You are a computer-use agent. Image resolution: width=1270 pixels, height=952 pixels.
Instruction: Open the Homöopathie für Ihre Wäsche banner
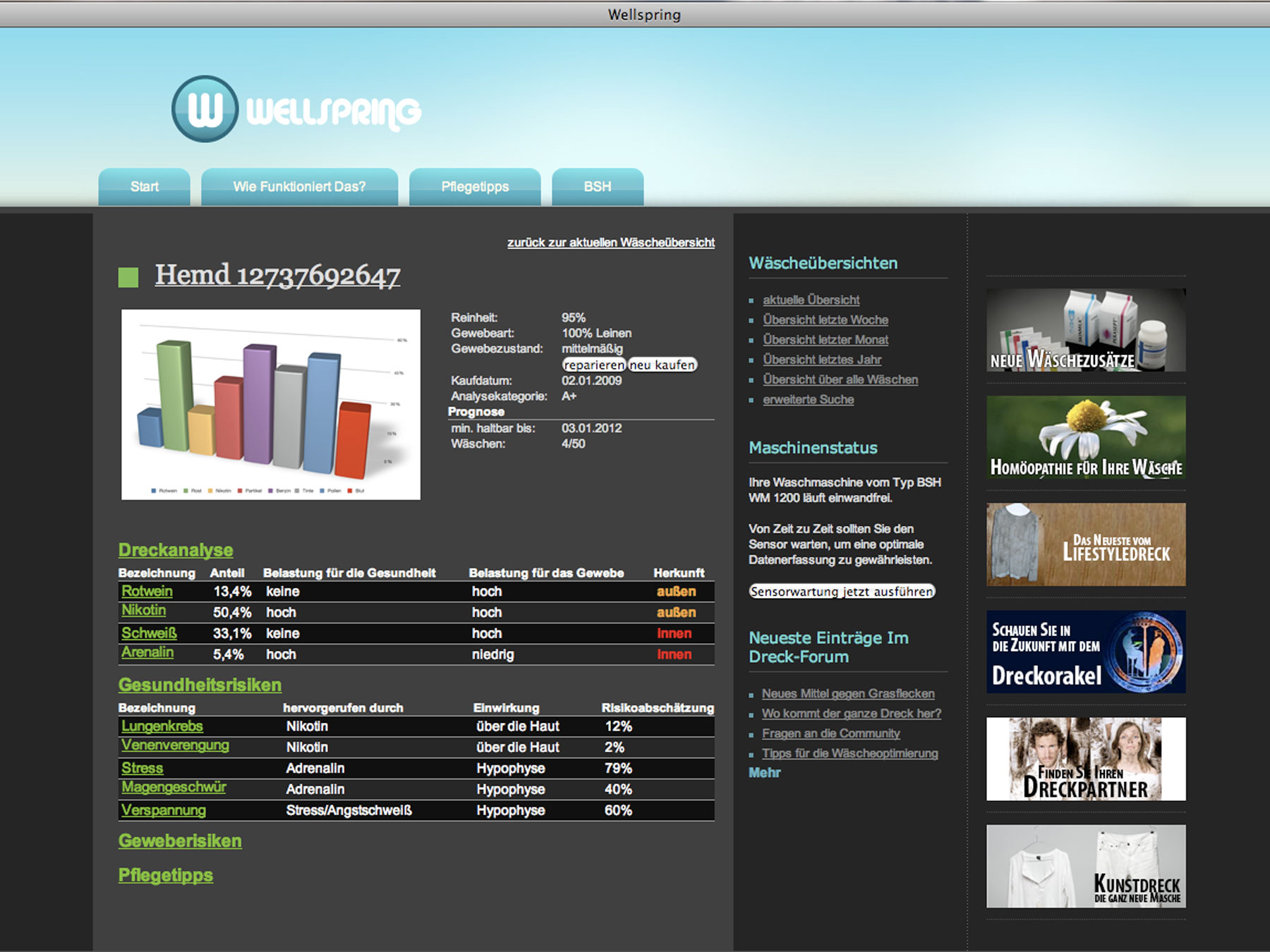point(1085,437)
